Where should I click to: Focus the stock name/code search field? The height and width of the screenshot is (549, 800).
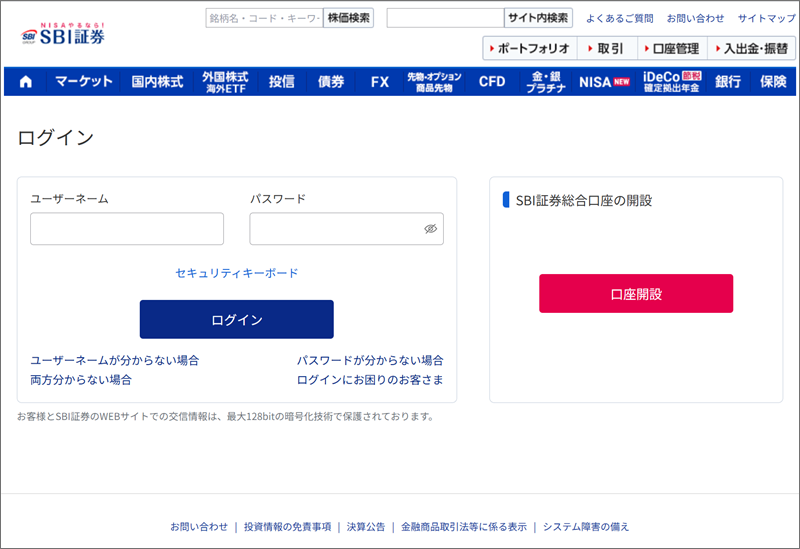(264, 18)
